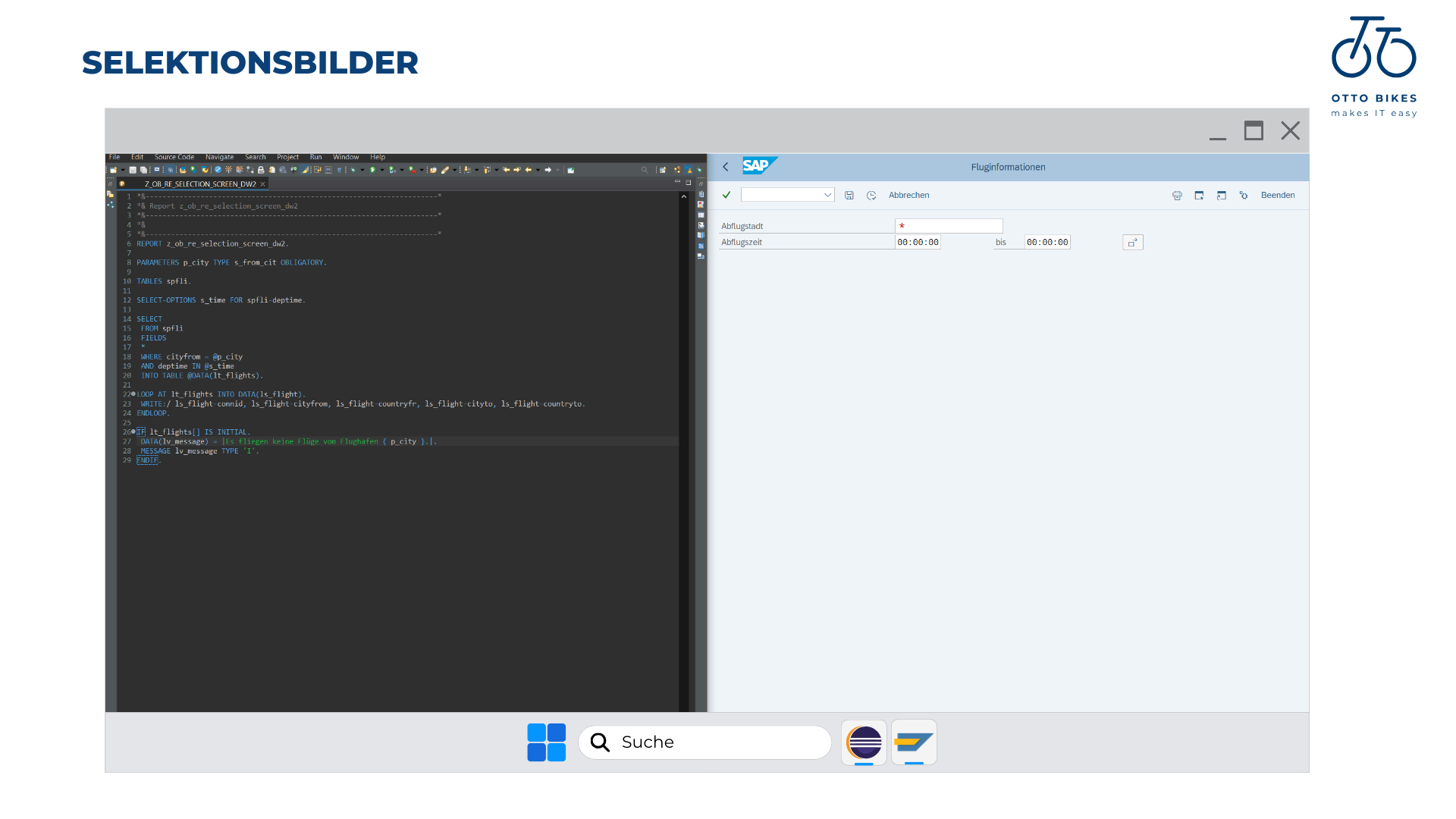Open Eclipse from the taskbar
Viewport: 1456px width, 819px height.
click(x=864, y=742)
